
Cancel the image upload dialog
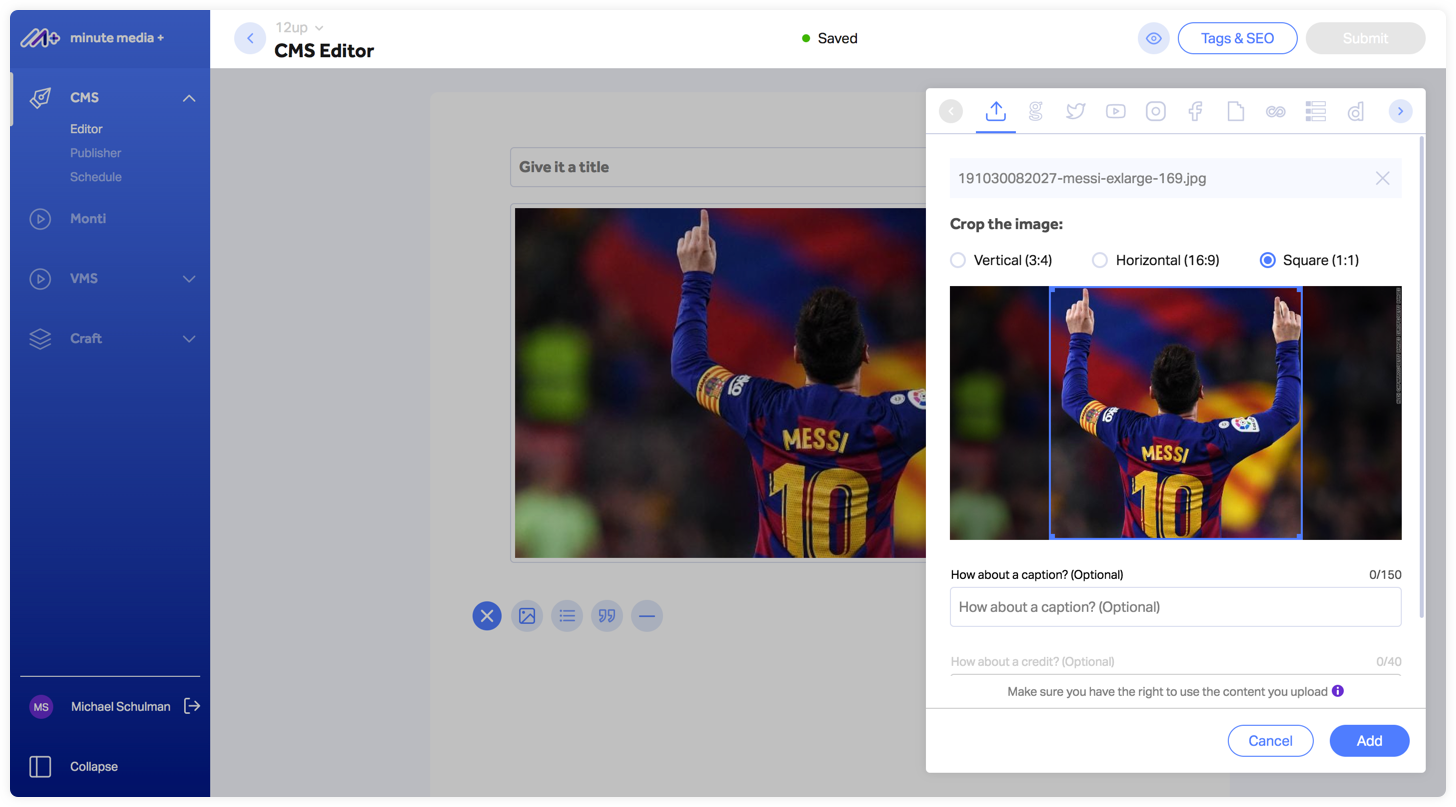coord(1270,741)
